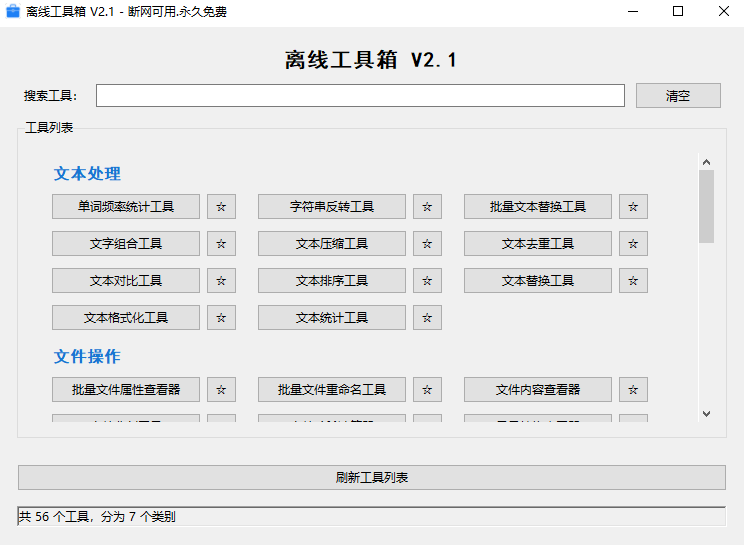
Task: Click the star next to 文本排序工具
Action: [427, 280]
